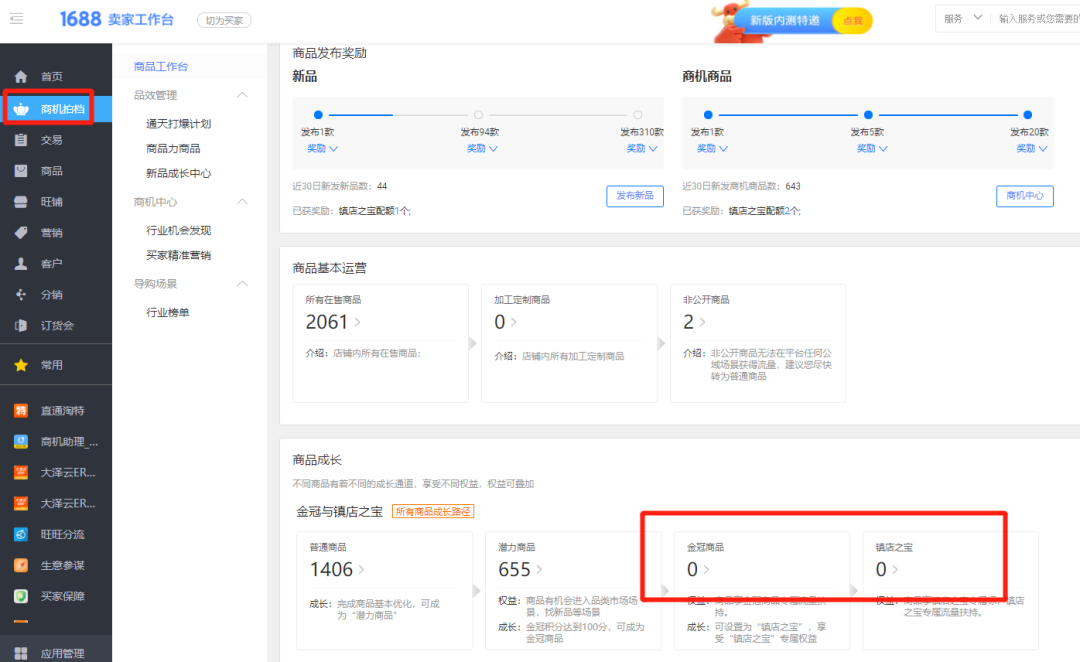Click the 发布94款 progress milestone dot
The width and height of the screenshot is (1080, 662).
[x=478, y=115]
